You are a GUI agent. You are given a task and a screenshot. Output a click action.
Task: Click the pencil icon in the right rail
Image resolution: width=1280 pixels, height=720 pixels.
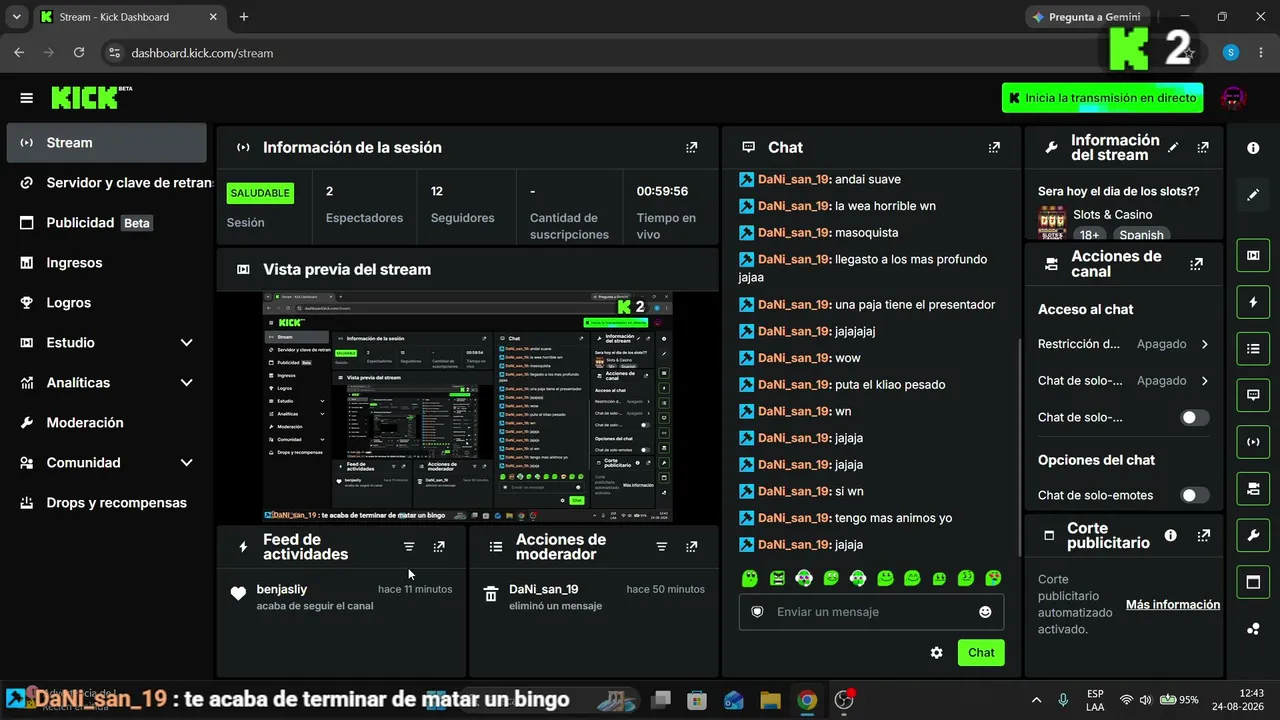point(1253,195)
